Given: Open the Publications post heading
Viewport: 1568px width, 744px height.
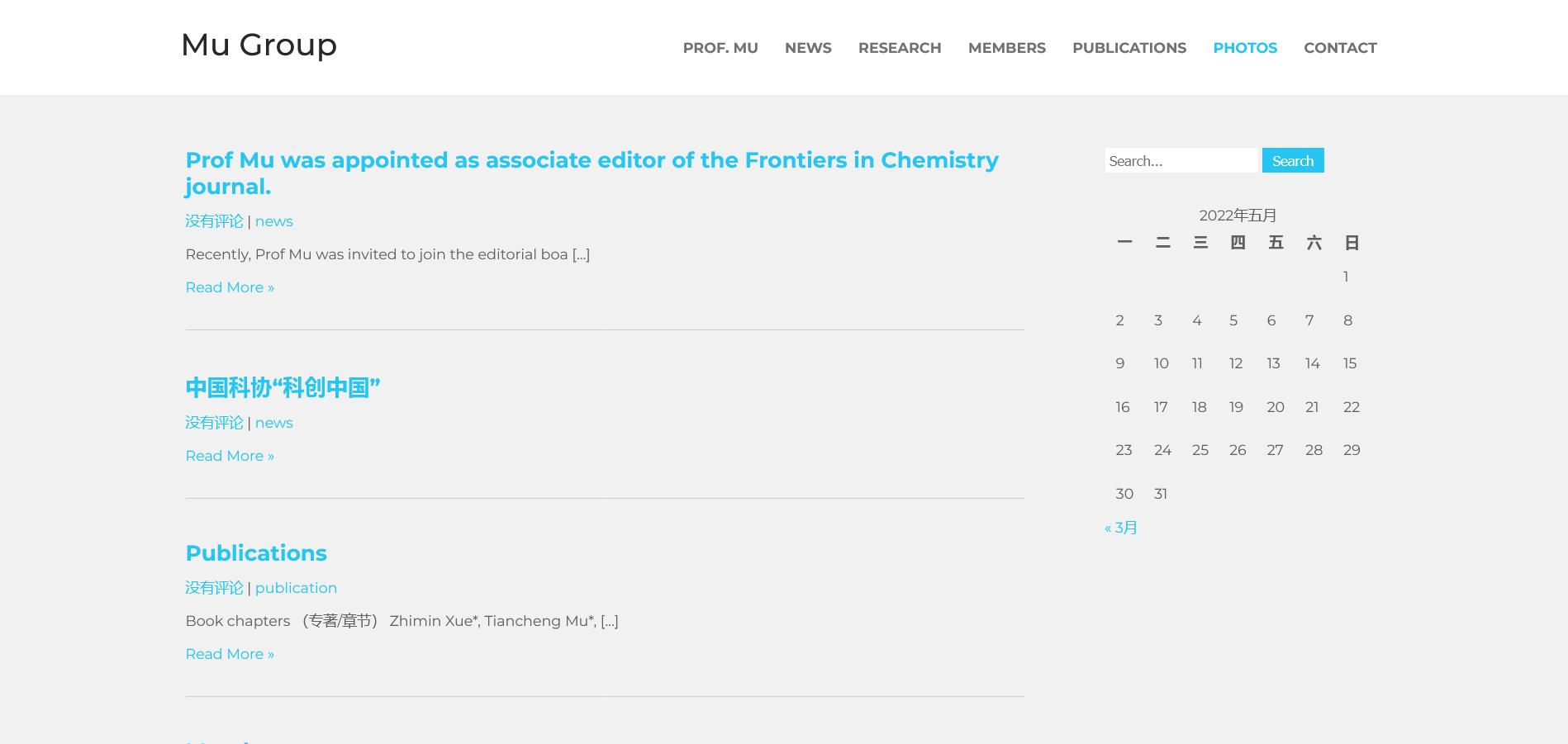Looking at the screenshot, I should tap(256, 553).
